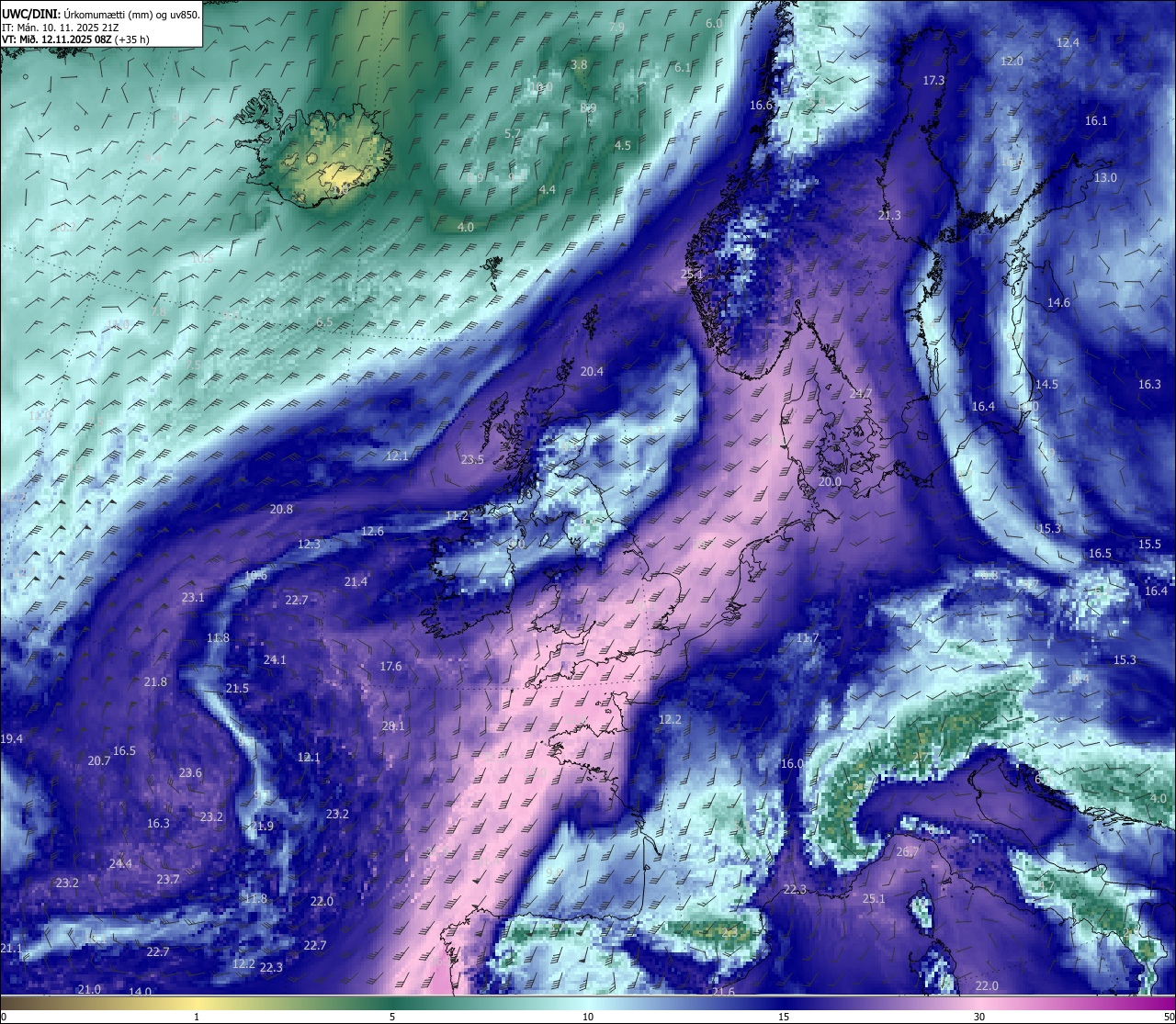
Task: Click the 23.7 value on the map
Action: click(x=168, y=879)
